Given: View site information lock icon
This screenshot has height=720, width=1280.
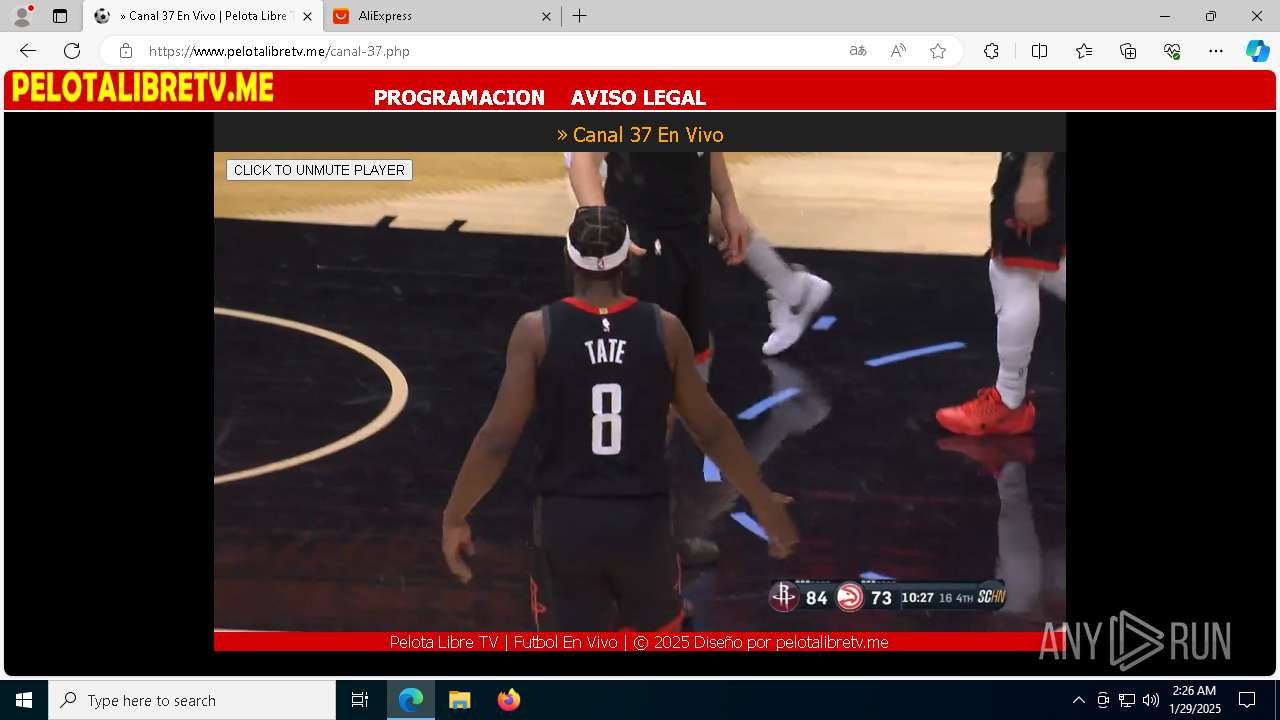Looking at the screenshot, I should 126,51.
